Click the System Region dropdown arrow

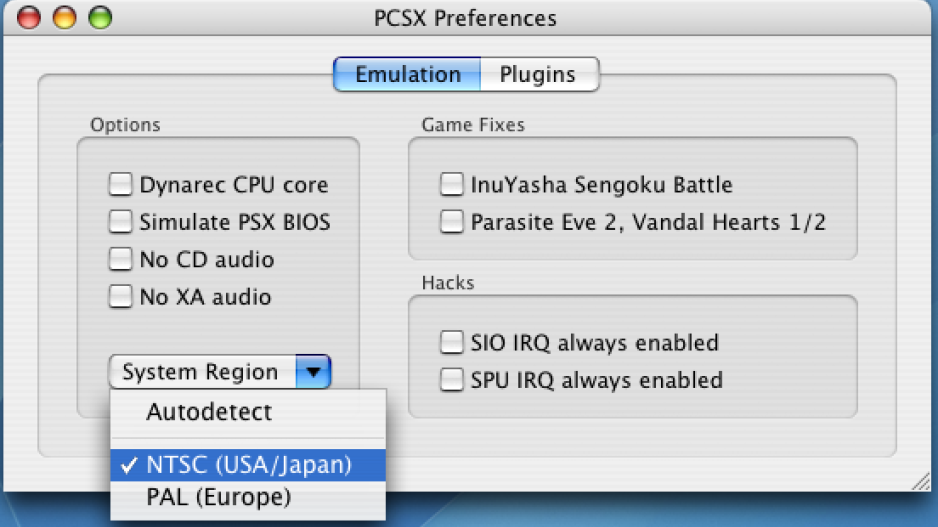pos(313,371)
